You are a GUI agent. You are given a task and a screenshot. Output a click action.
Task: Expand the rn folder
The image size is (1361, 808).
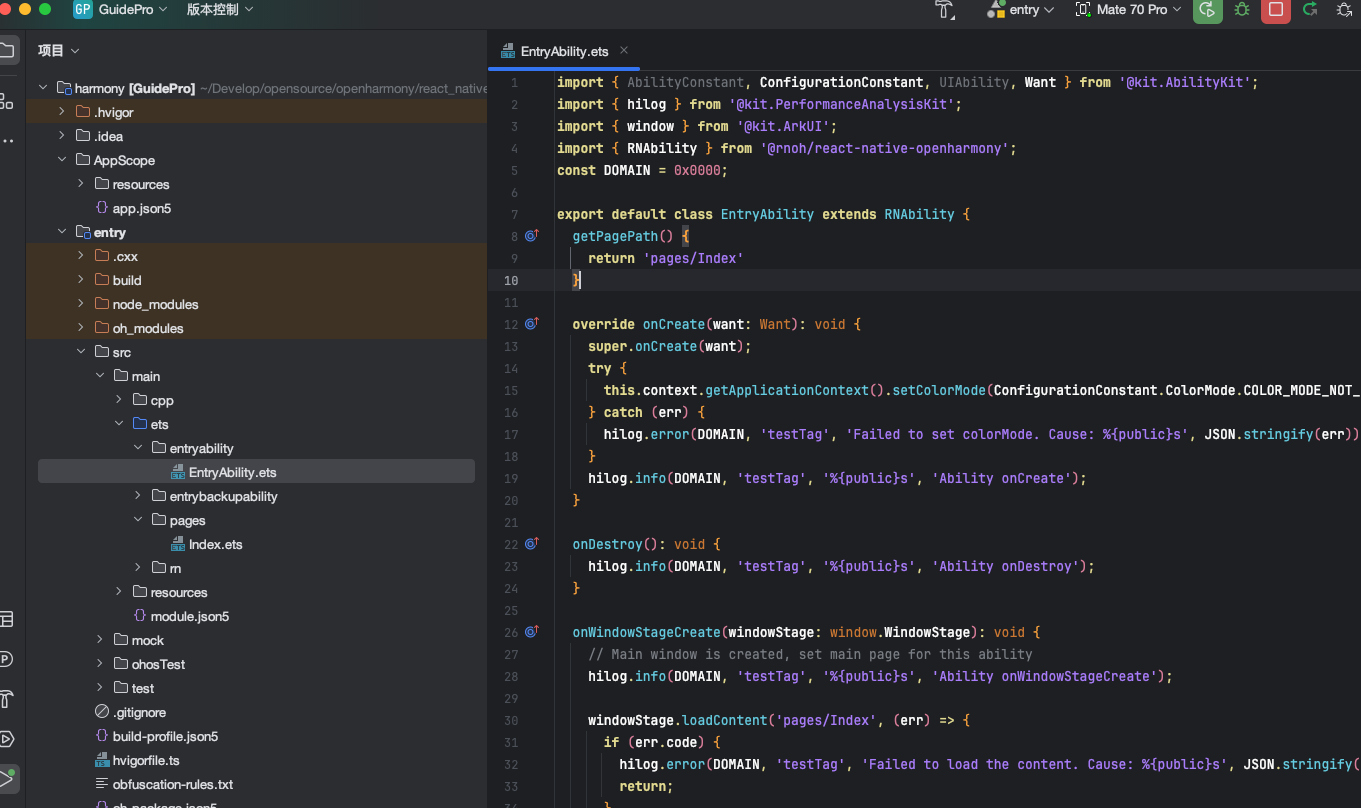coord(138,568)
